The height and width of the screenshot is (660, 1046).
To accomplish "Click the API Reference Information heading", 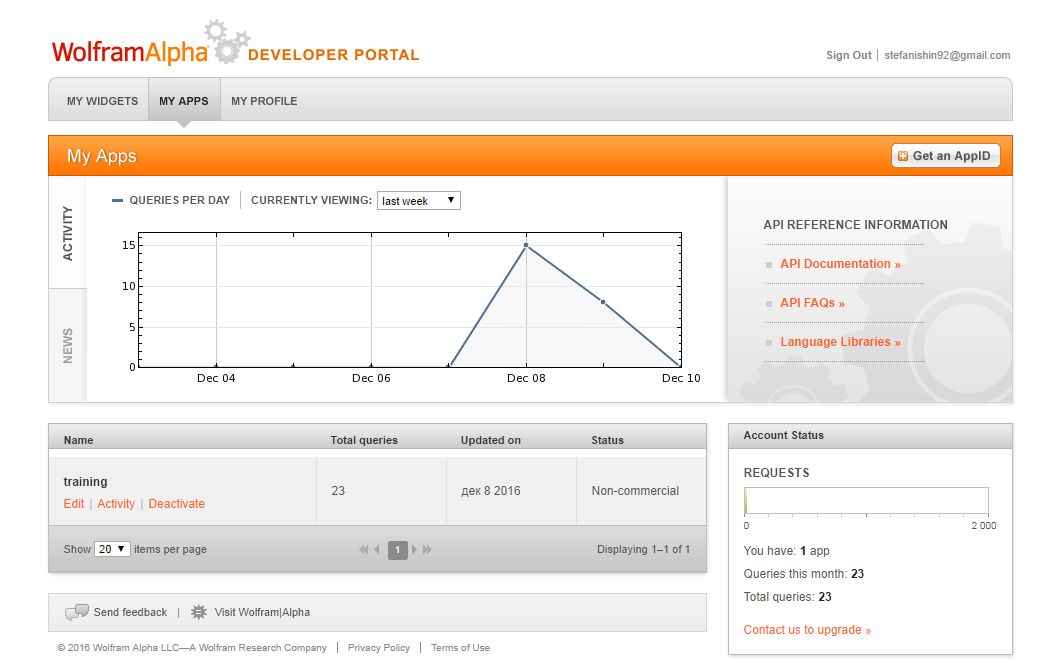I will point(855,225).
